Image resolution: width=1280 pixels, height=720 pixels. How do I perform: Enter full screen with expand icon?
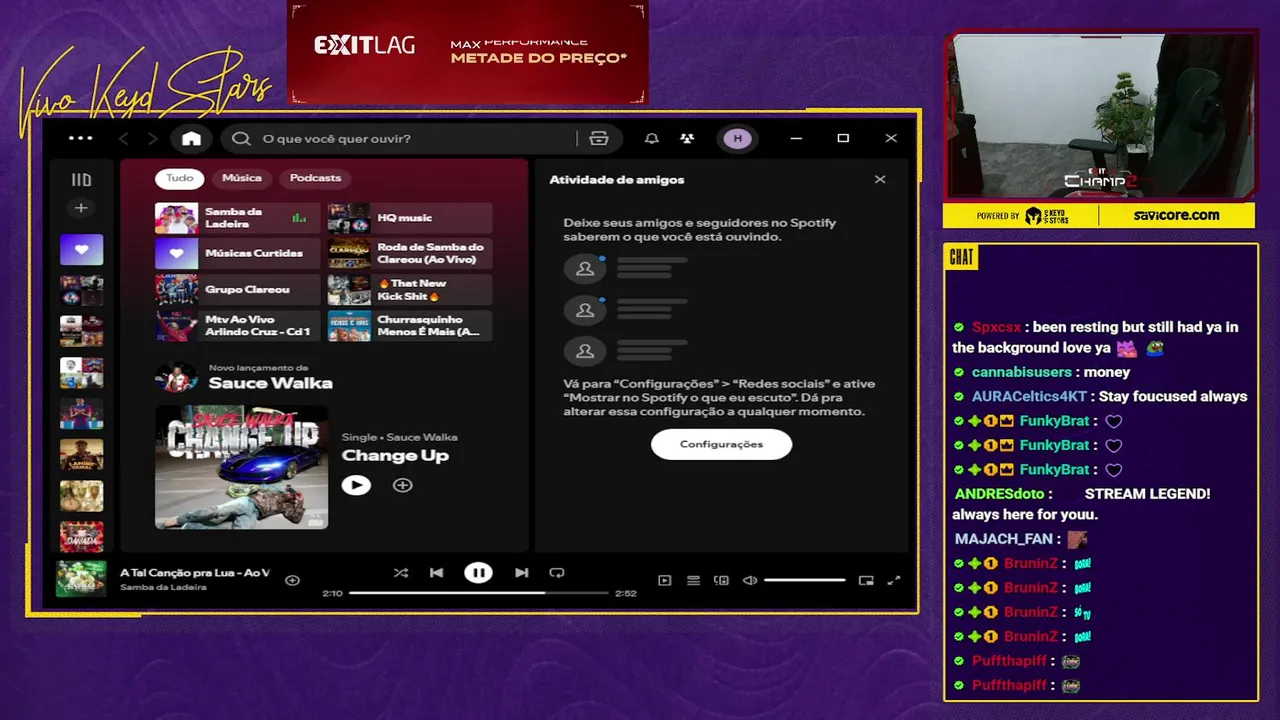pyautogui.click(x=894, y=580)
